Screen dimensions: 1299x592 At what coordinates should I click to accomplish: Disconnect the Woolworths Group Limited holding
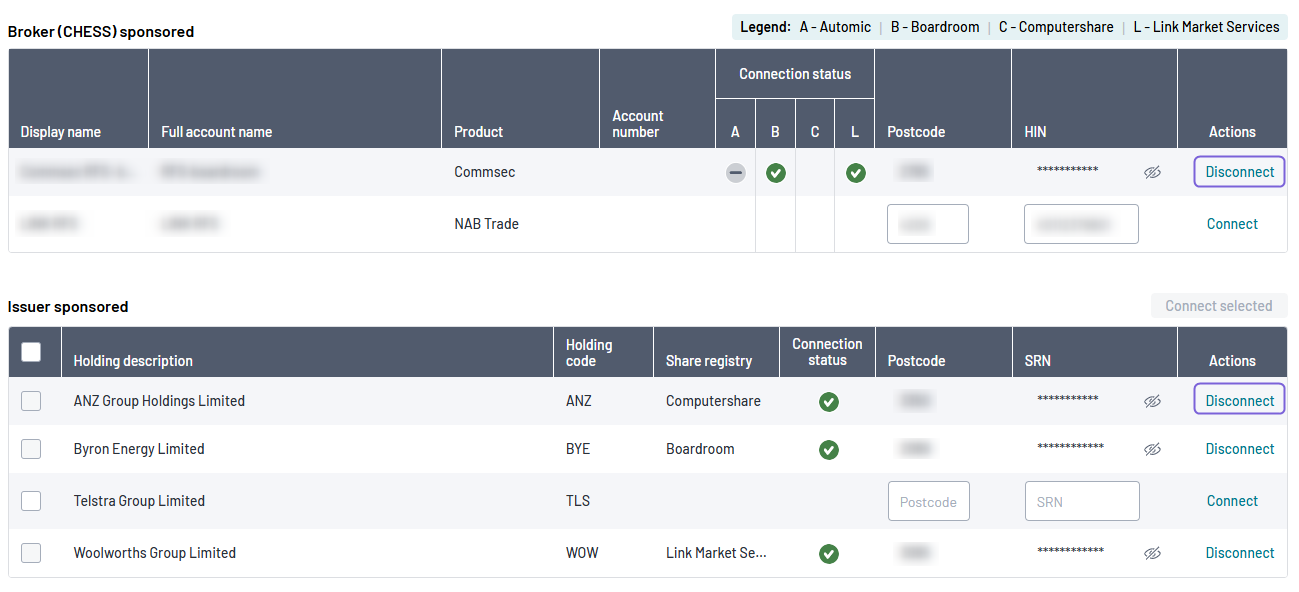coord(1240,553)
